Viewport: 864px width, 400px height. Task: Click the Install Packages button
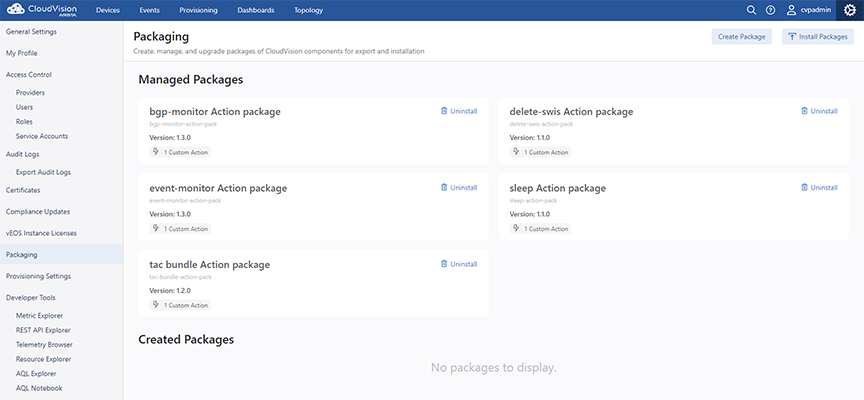[x=818, y=37]
